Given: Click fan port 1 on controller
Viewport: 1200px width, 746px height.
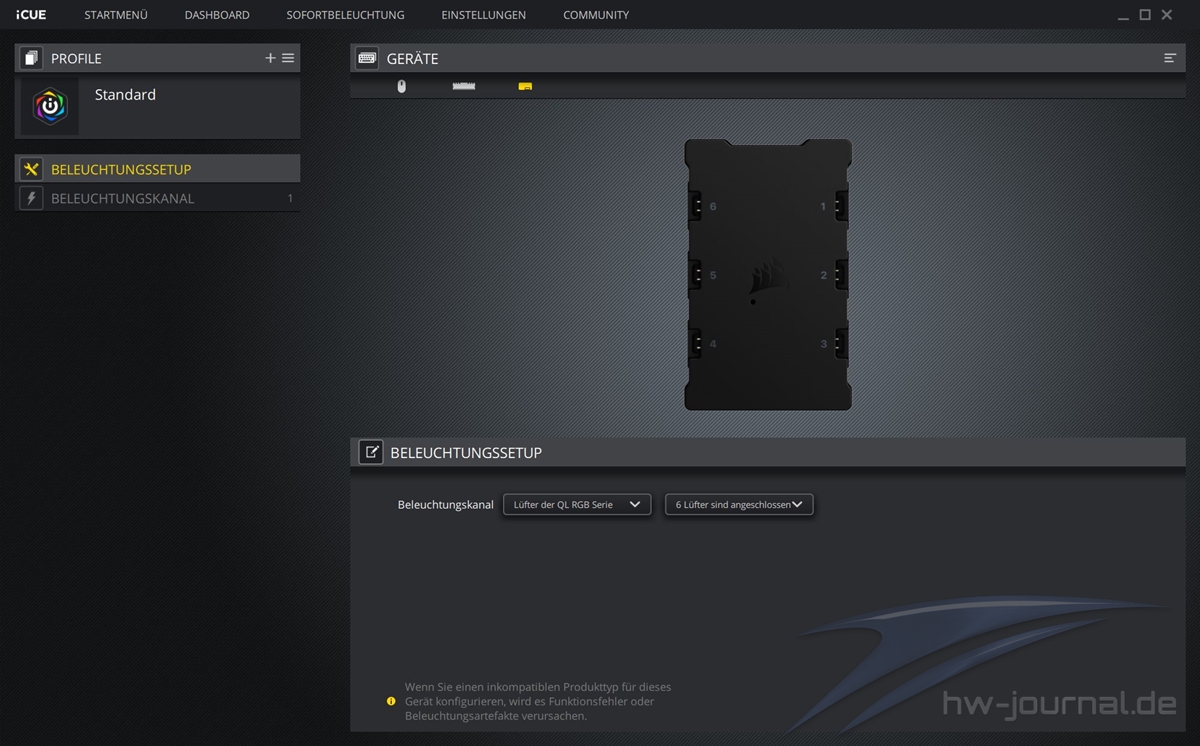Looking at the screenshot, I should point(840,206).
